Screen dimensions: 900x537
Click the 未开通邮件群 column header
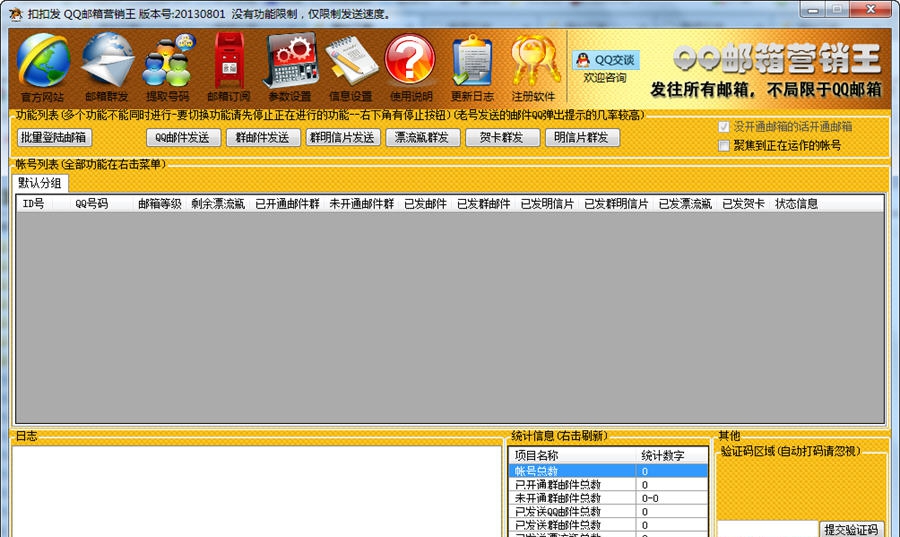pos(362,204)
